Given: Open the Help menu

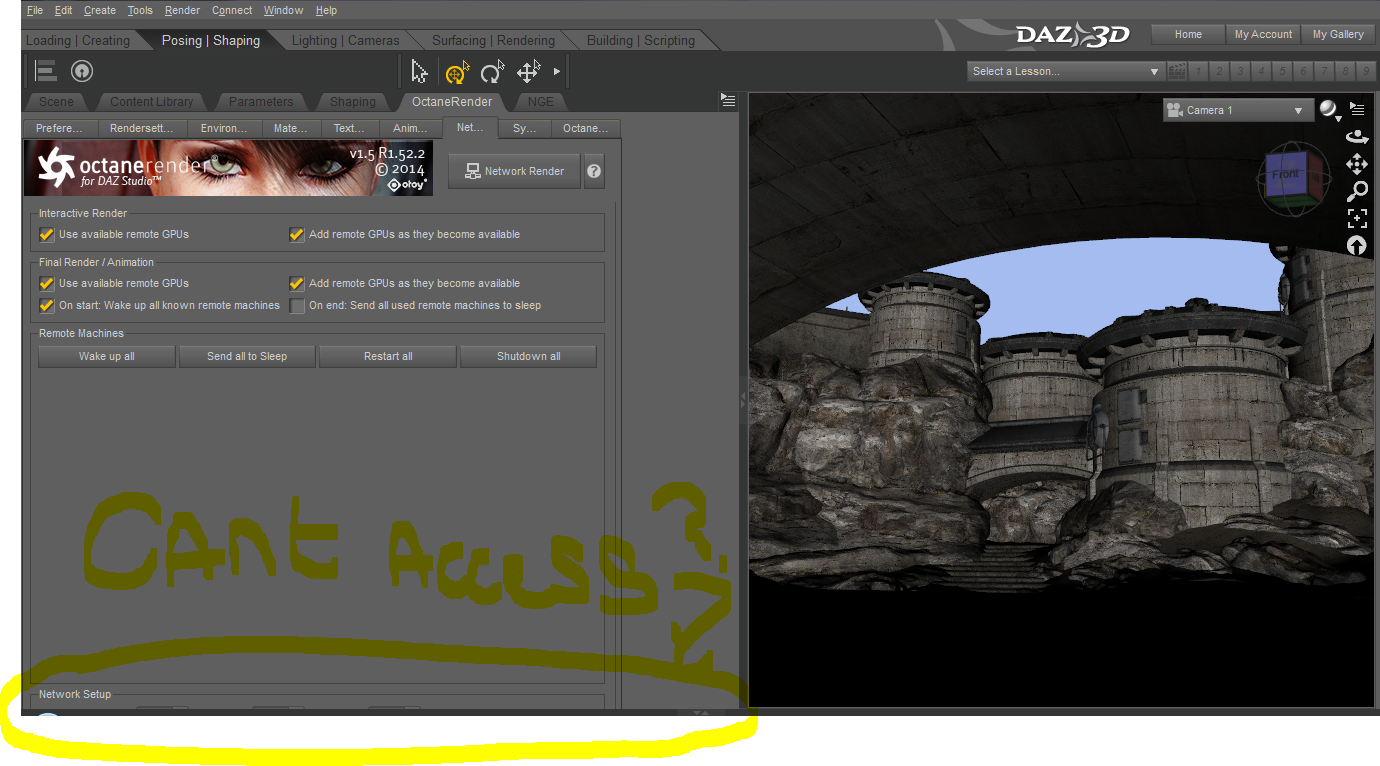Looking at the screenshot, I should [326, 10].
